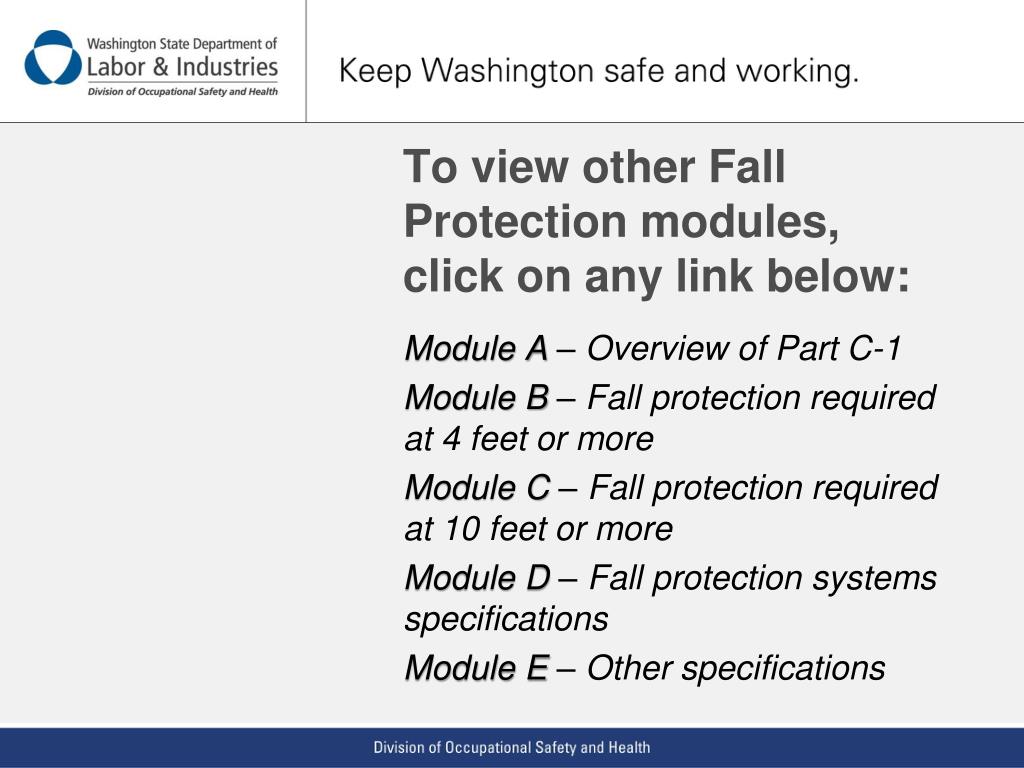This screenshot has width=1024, height=768.
Task: Click the 'Other specifications' text
Action: point(736,668)
